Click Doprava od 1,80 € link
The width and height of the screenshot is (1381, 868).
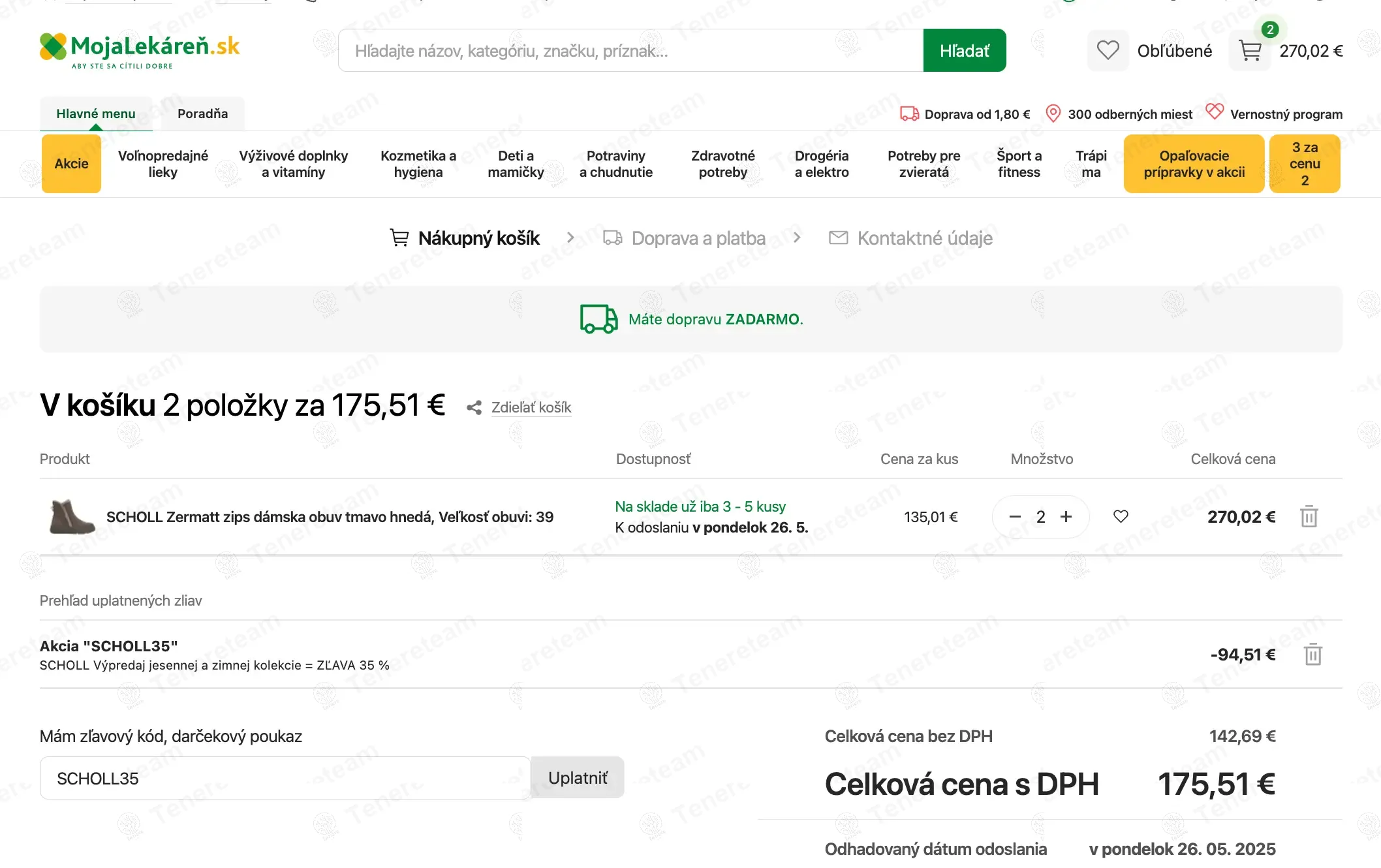pos(978,114)
